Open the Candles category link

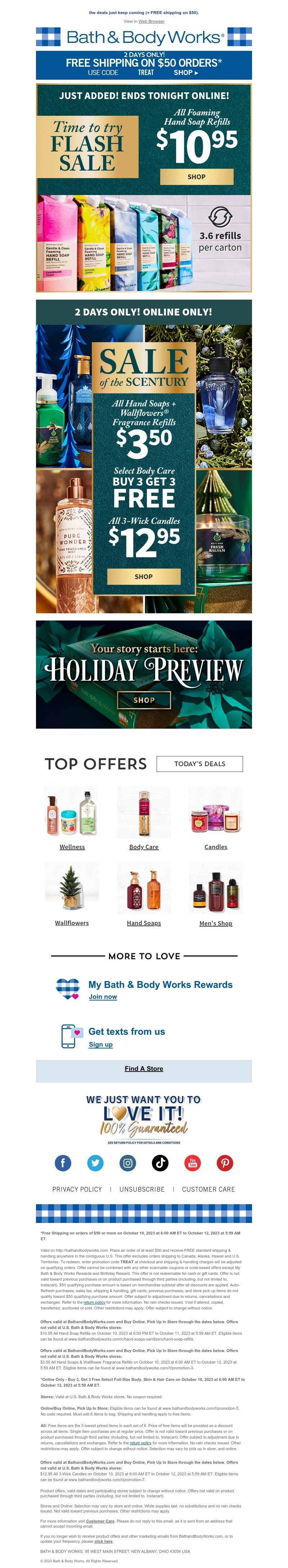pos(216,847)
